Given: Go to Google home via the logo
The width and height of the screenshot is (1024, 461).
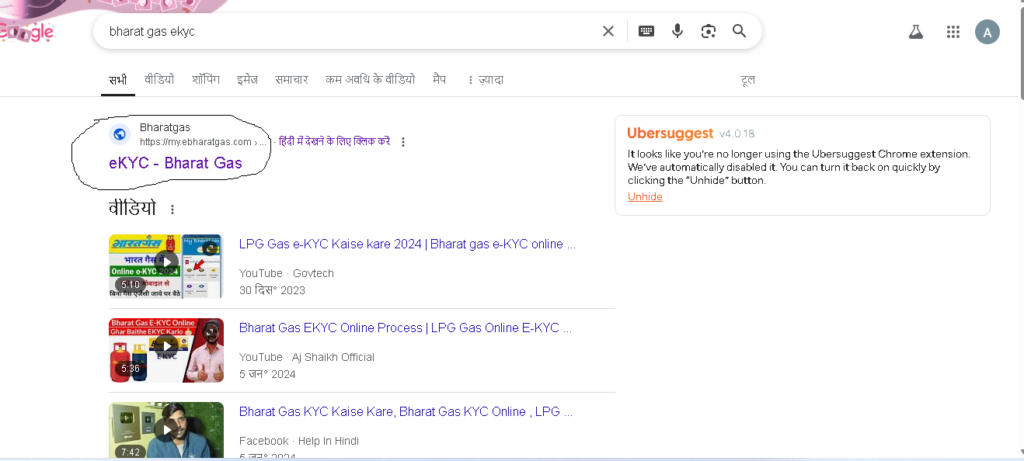Looking at the screenshot, I should (26, 31).
